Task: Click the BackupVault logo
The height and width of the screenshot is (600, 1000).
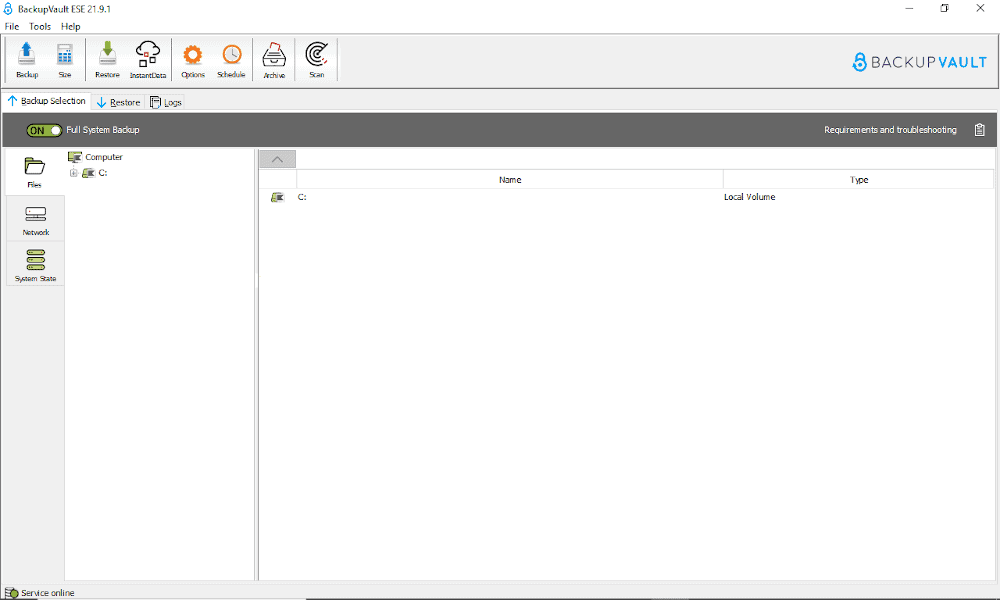Action: click(919, 62)
